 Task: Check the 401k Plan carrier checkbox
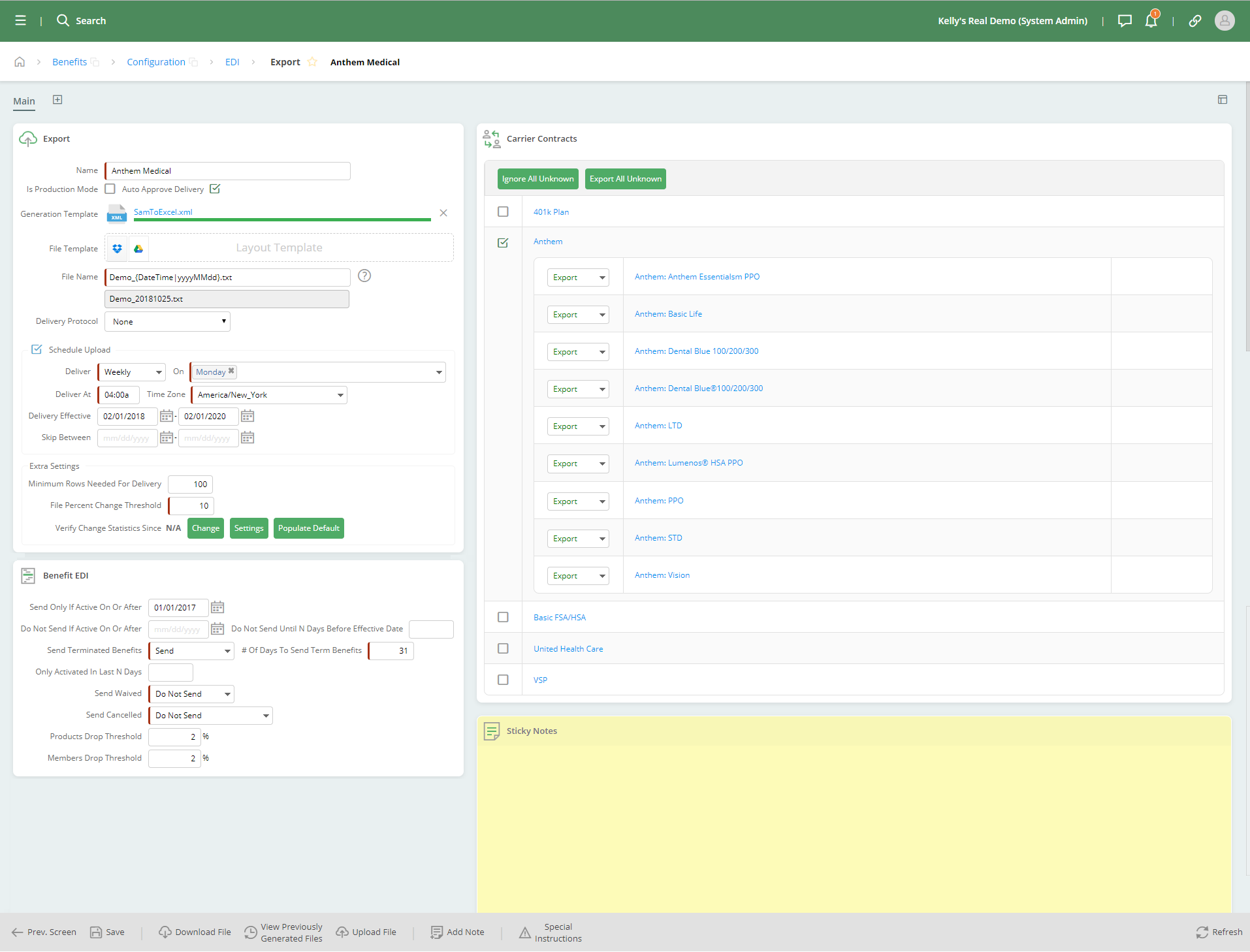[x=503, y=212]
